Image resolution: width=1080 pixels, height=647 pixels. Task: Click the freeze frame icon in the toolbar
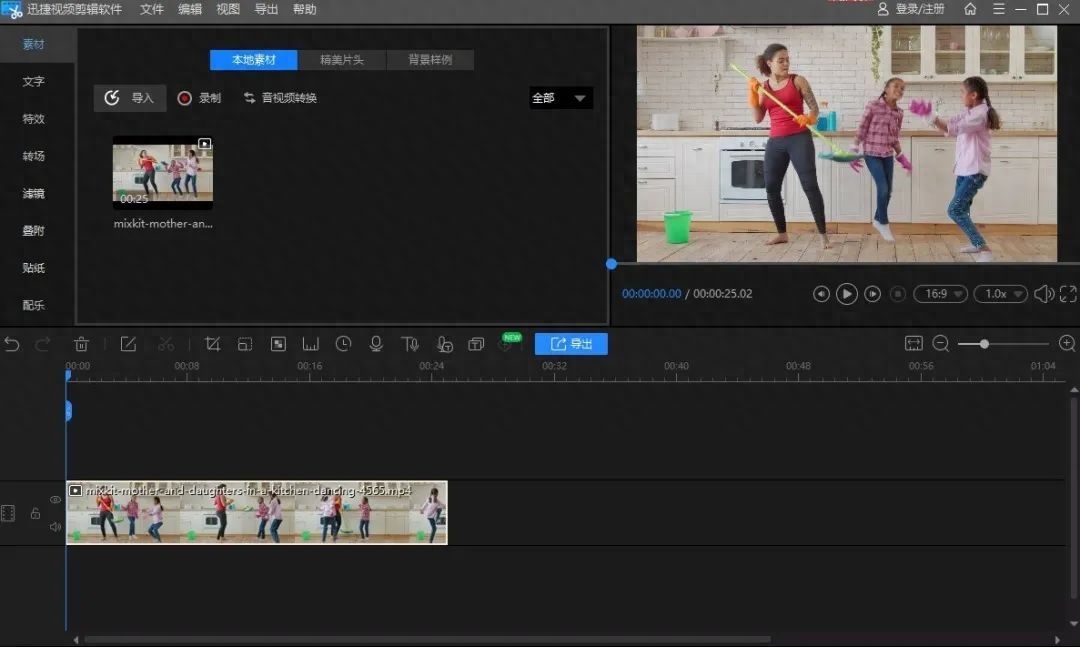click(x=311, y=344)
